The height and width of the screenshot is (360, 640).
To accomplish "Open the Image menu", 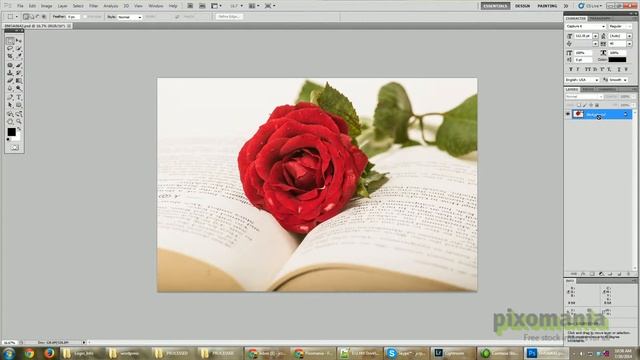I will pos(47,6).
